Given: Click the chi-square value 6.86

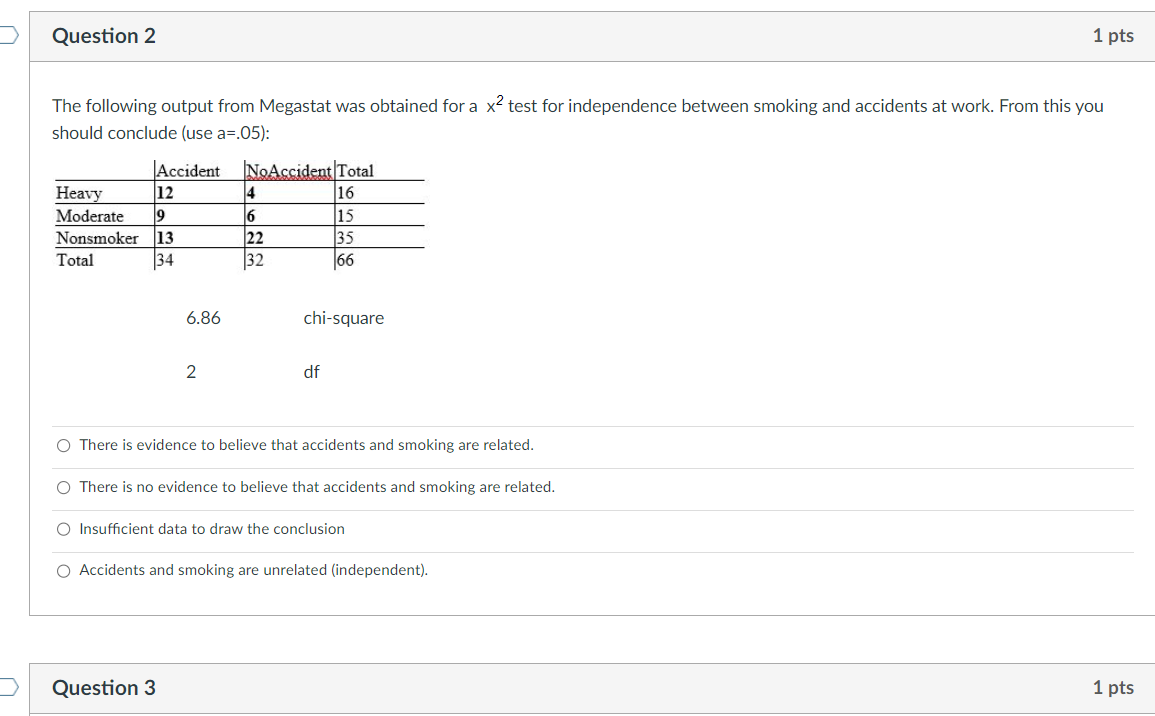Looking at the screenshot, I should pyautogui.click(x=204, y=317).
